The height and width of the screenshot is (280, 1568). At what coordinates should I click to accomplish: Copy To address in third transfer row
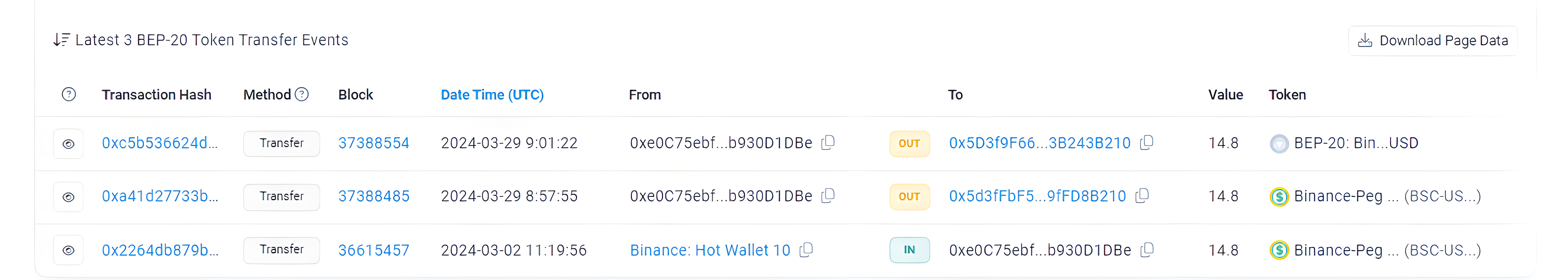[1147, 250]
